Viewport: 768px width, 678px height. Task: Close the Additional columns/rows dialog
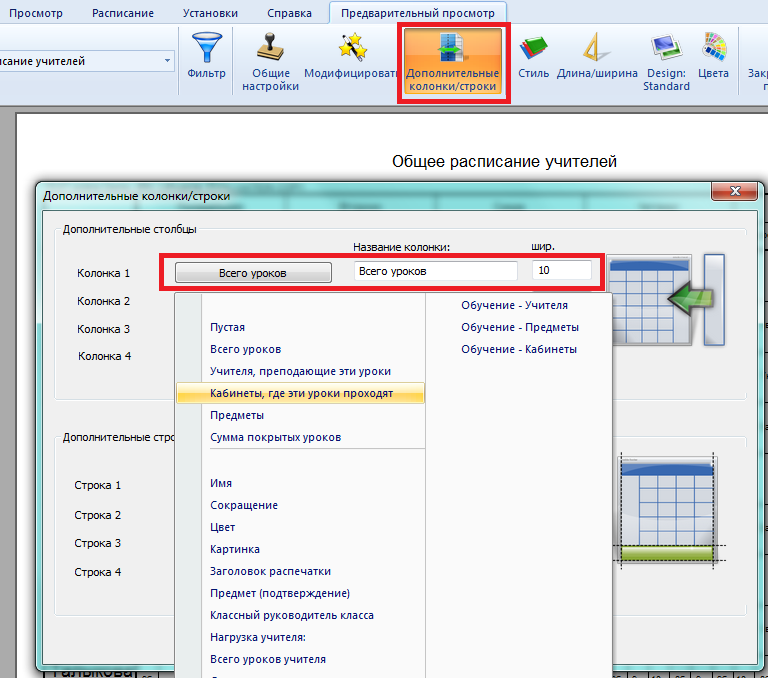click(735, 192)
